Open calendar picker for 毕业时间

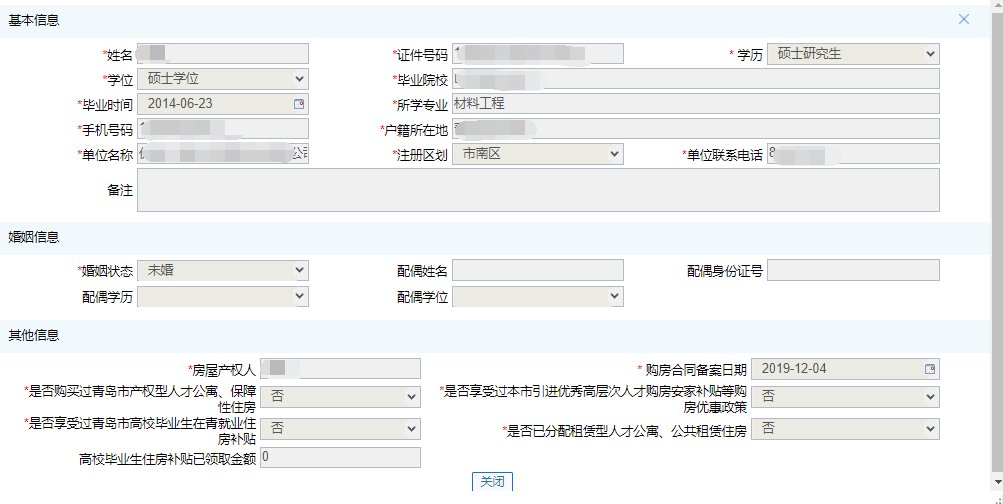click(299, 104)
